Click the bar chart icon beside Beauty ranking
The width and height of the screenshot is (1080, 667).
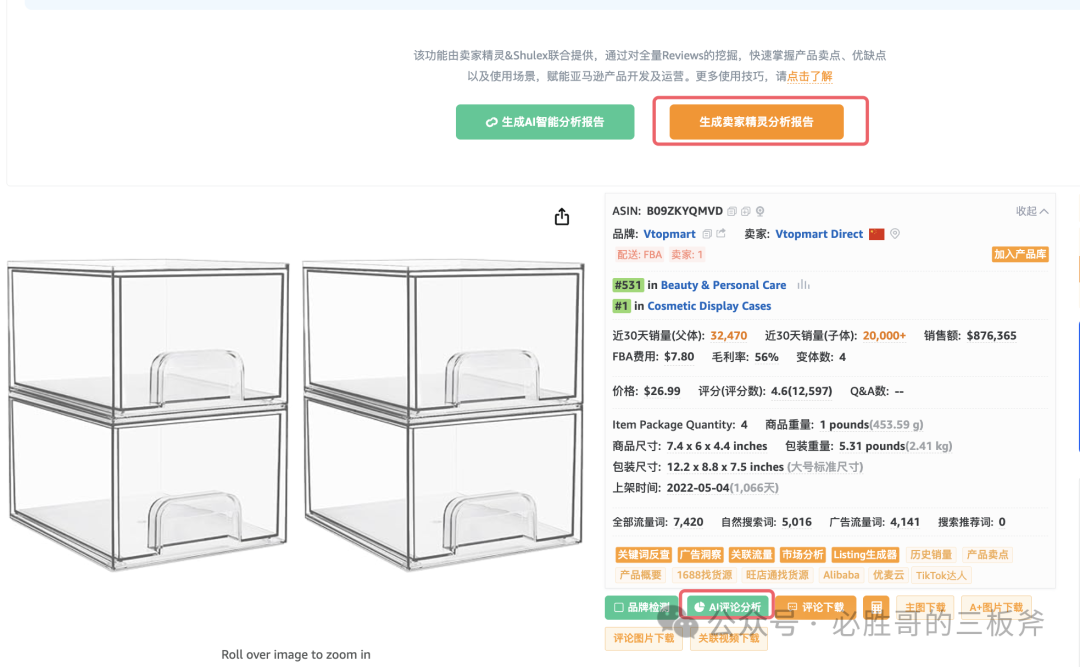(803, 284)
